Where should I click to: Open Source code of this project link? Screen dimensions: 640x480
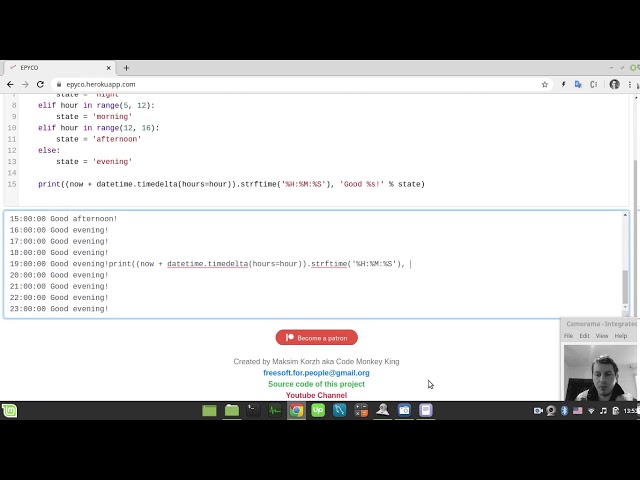pyautogui.click(x=316, y=384)
